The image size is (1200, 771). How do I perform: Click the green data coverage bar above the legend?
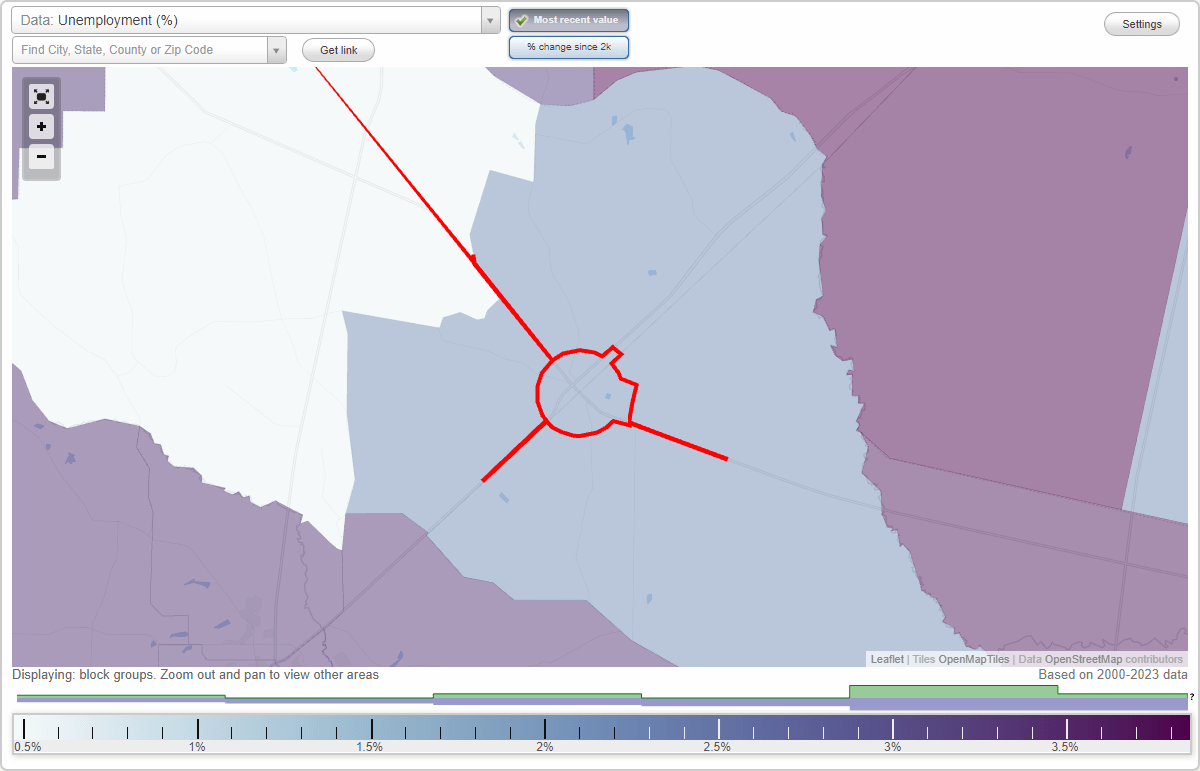click(x=950, y=692)
